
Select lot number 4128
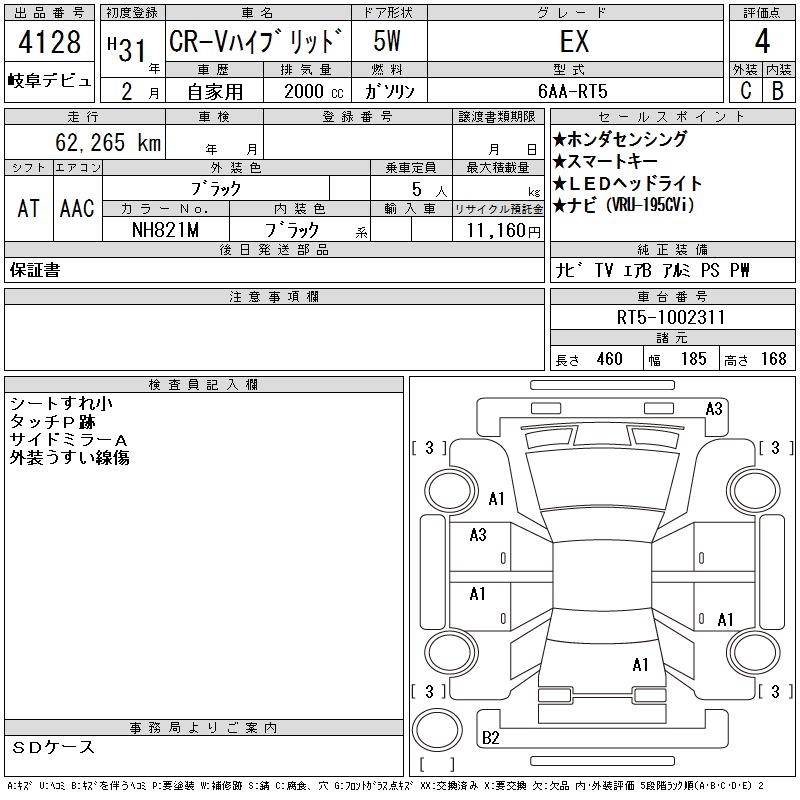coord(50,43)
